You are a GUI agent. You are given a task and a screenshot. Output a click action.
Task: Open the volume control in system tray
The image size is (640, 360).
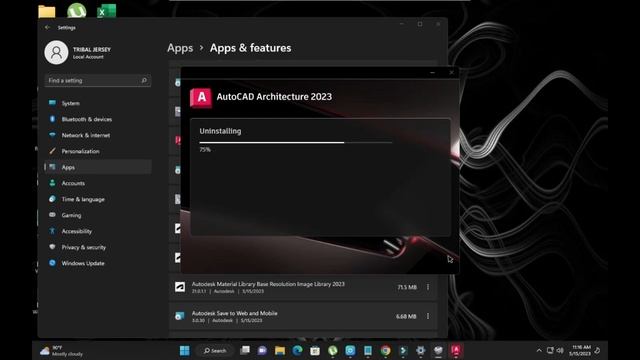point(560,351)
